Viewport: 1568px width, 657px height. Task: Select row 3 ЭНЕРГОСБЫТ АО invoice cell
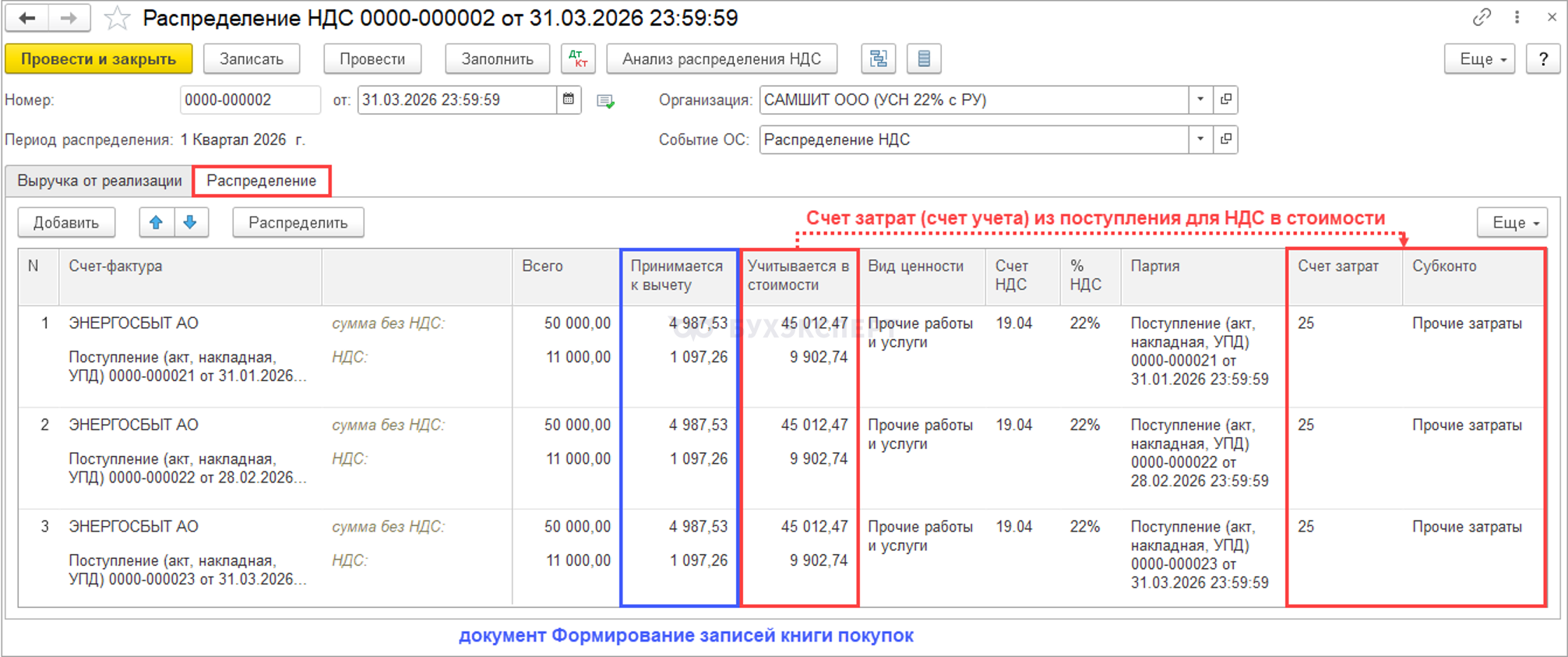click(134, 527)
